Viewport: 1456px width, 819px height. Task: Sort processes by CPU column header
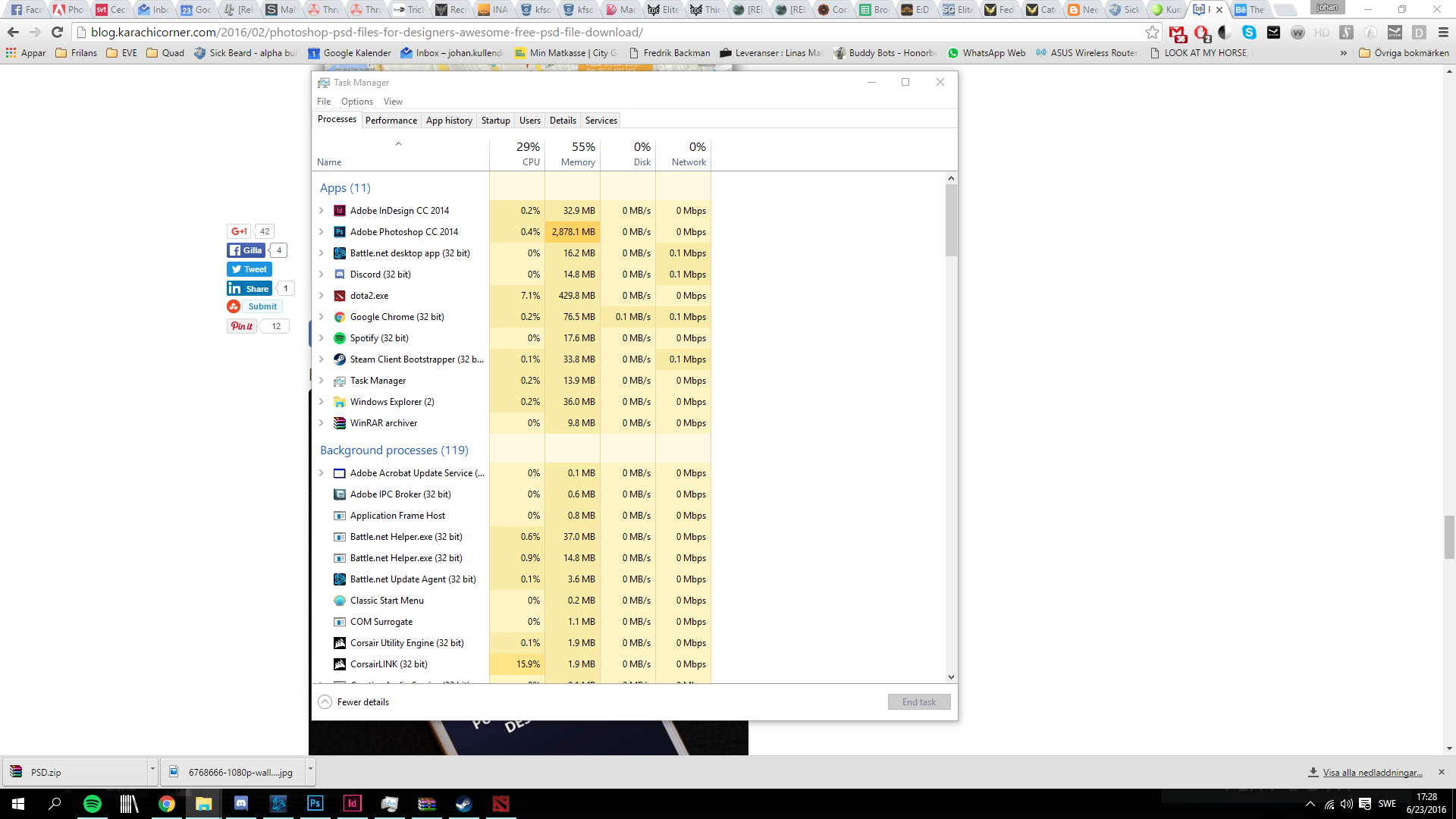coord(517,154)
